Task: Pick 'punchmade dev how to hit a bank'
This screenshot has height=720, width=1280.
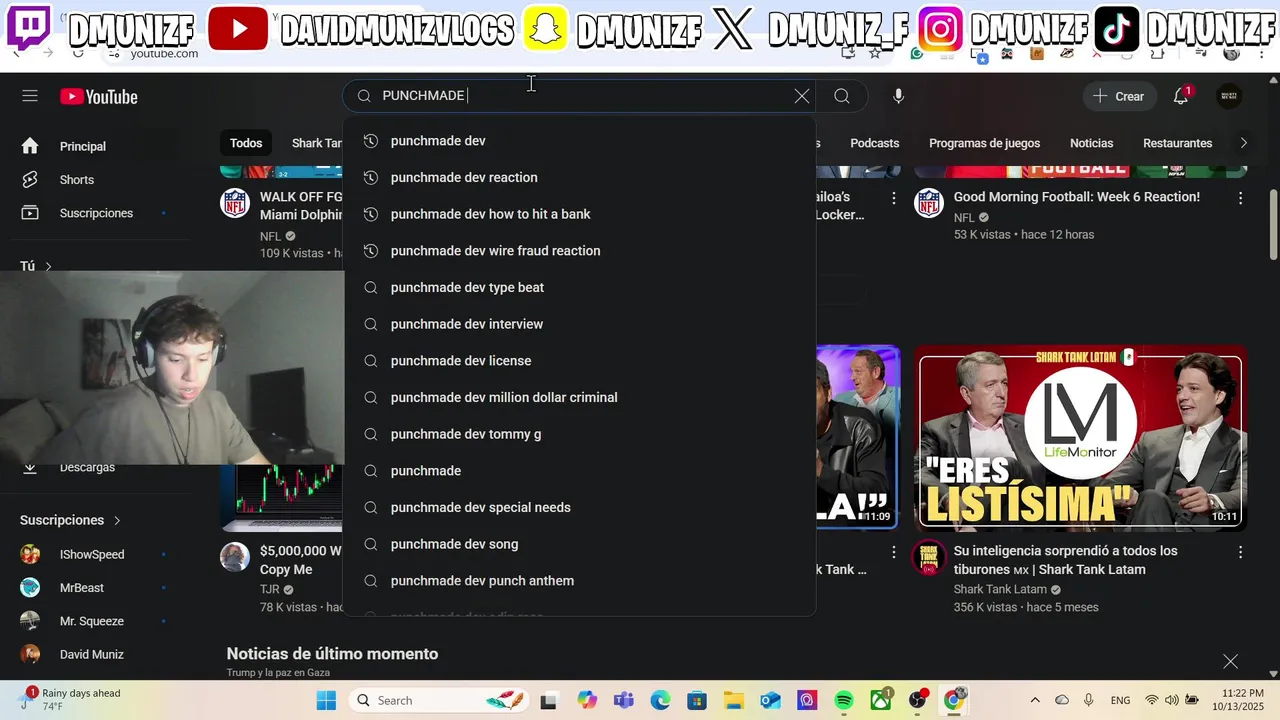Action: pos(579,214)
